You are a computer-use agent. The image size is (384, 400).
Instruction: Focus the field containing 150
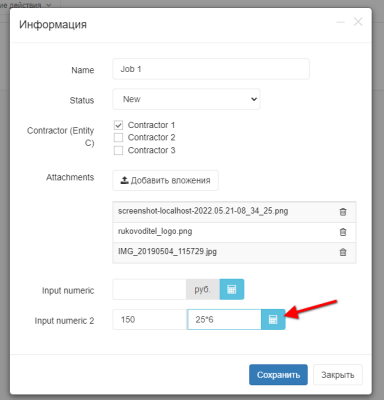[x=150, y=319]
